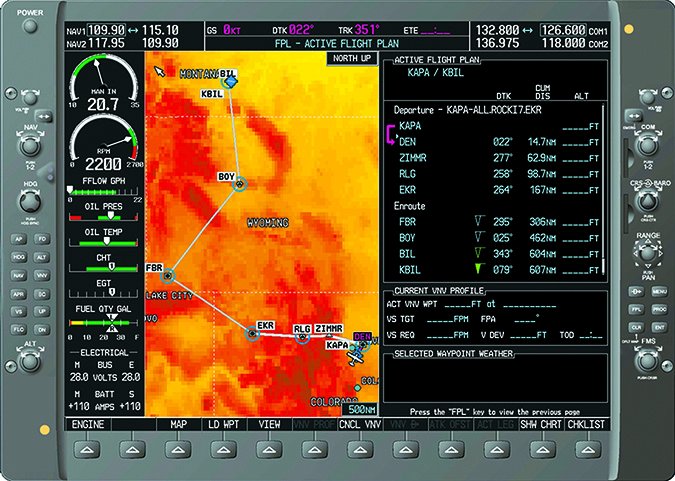The width and height of the screenshot is (675, 481).
Task: Click the Direct-To key on the right bezel
Action: [636, 292]
